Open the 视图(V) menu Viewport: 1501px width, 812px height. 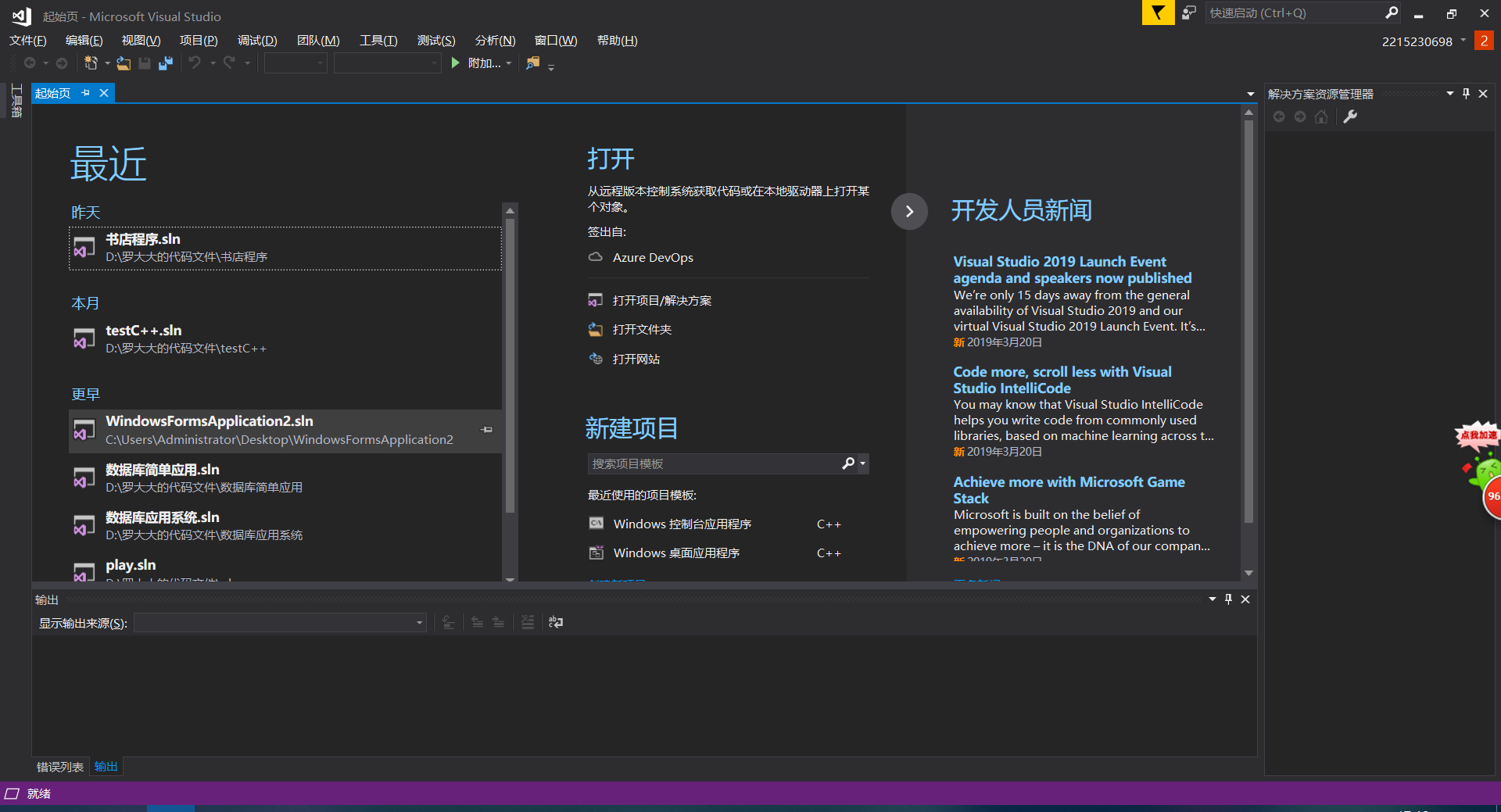[141, 41]
